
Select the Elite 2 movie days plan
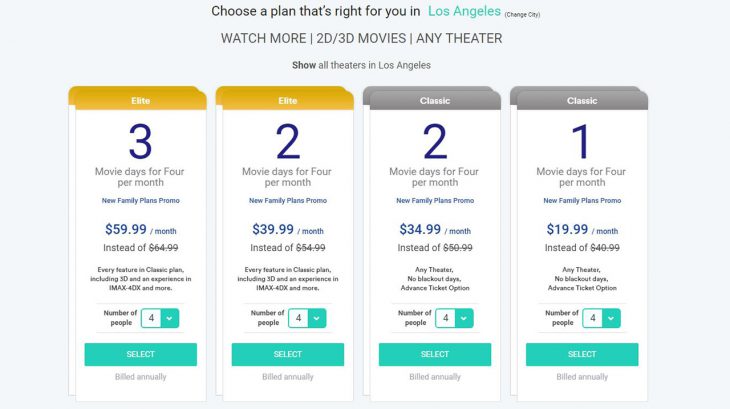click(x=287, y=354)
